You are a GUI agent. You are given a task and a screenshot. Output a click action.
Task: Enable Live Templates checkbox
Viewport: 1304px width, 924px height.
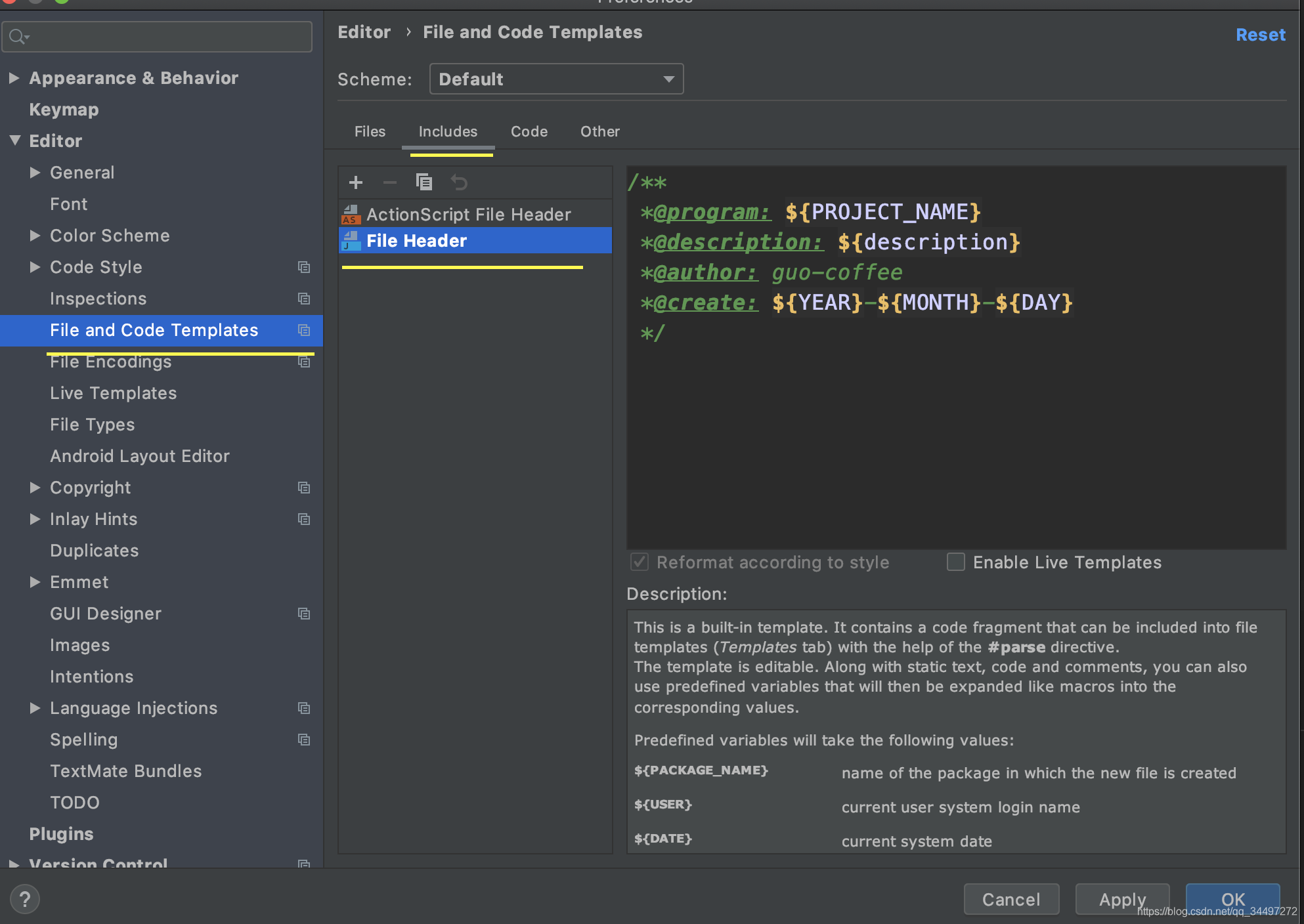click(956, 562)
